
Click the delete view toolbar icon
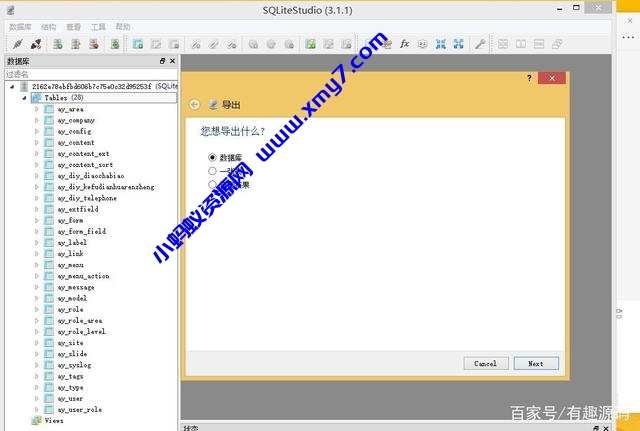coord(347,44)
